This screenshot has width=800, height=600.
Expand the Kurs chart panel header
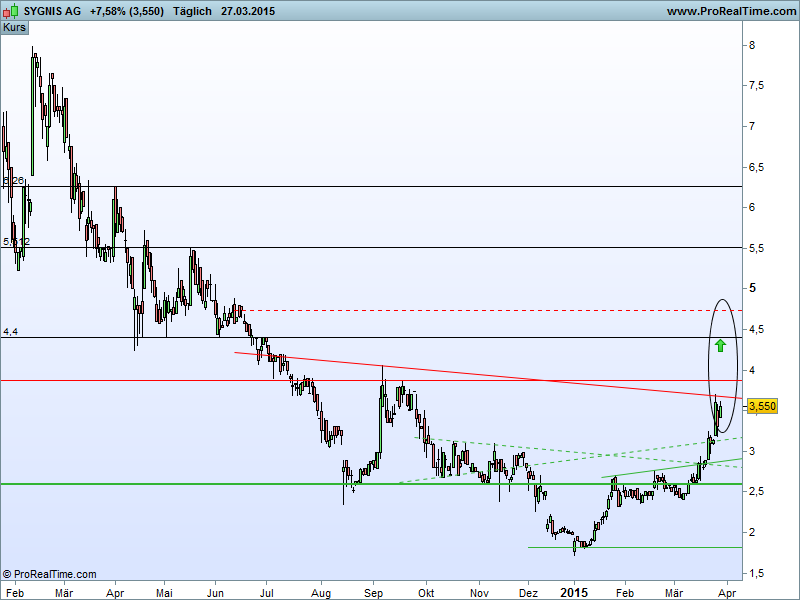(13, 27)
